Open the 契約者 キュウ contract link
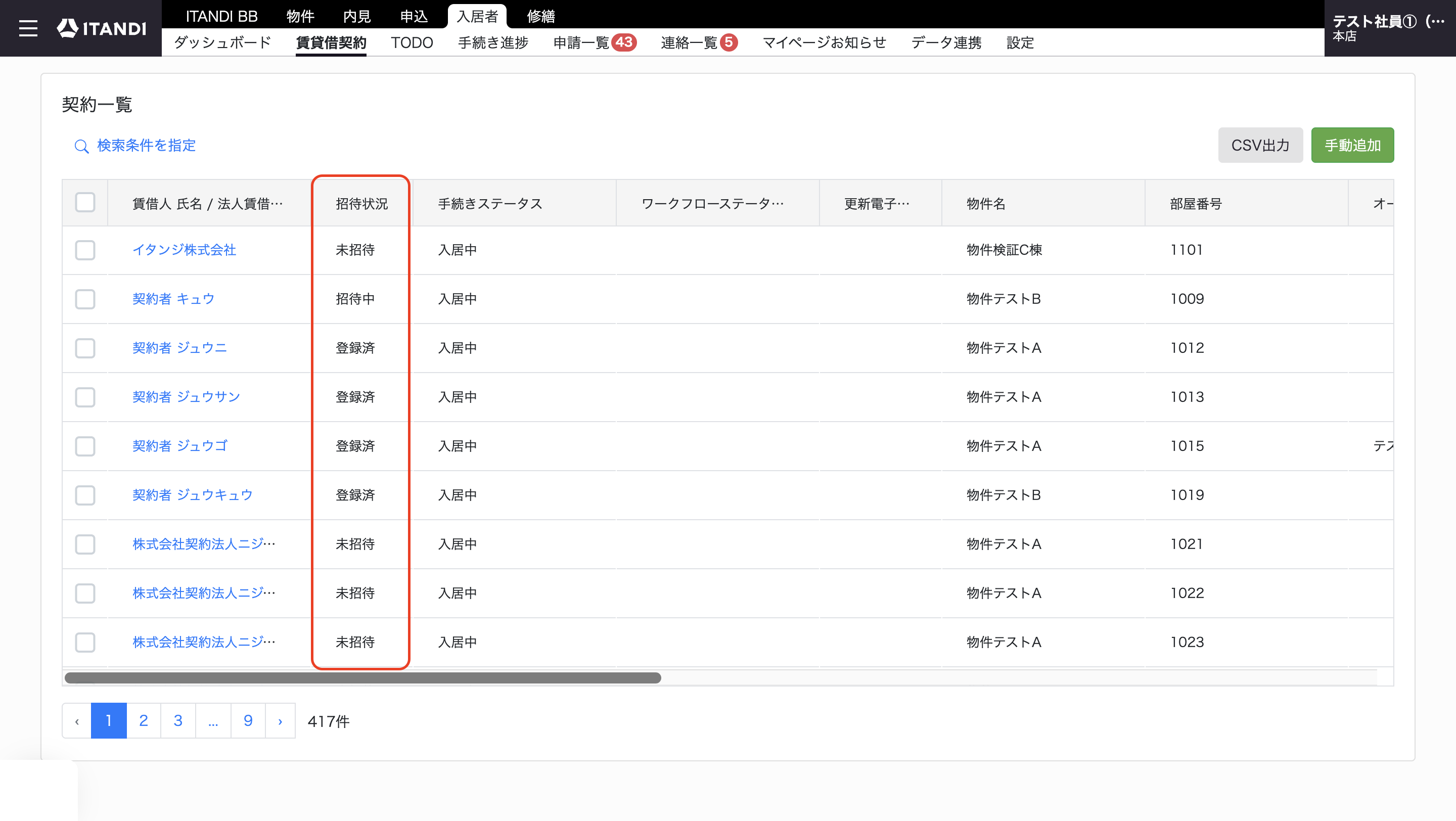The image size is (1456, 821). tap(173, 299)
